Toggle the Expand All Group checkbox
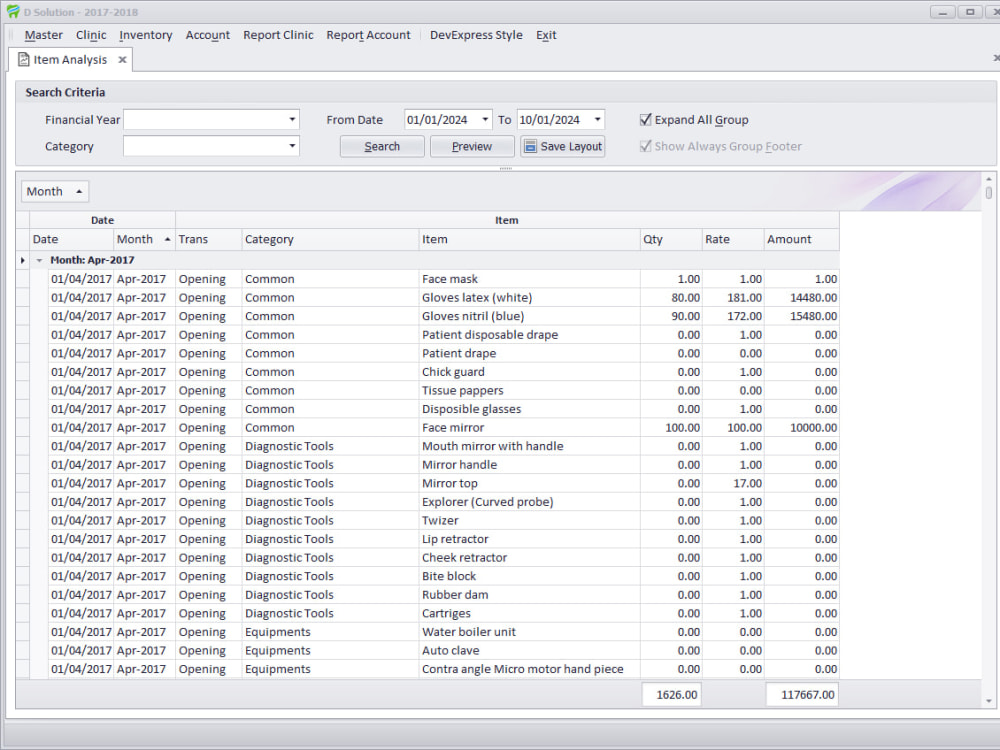The width and height of the screenshot is (1000, 750). (x=646, y=120)
